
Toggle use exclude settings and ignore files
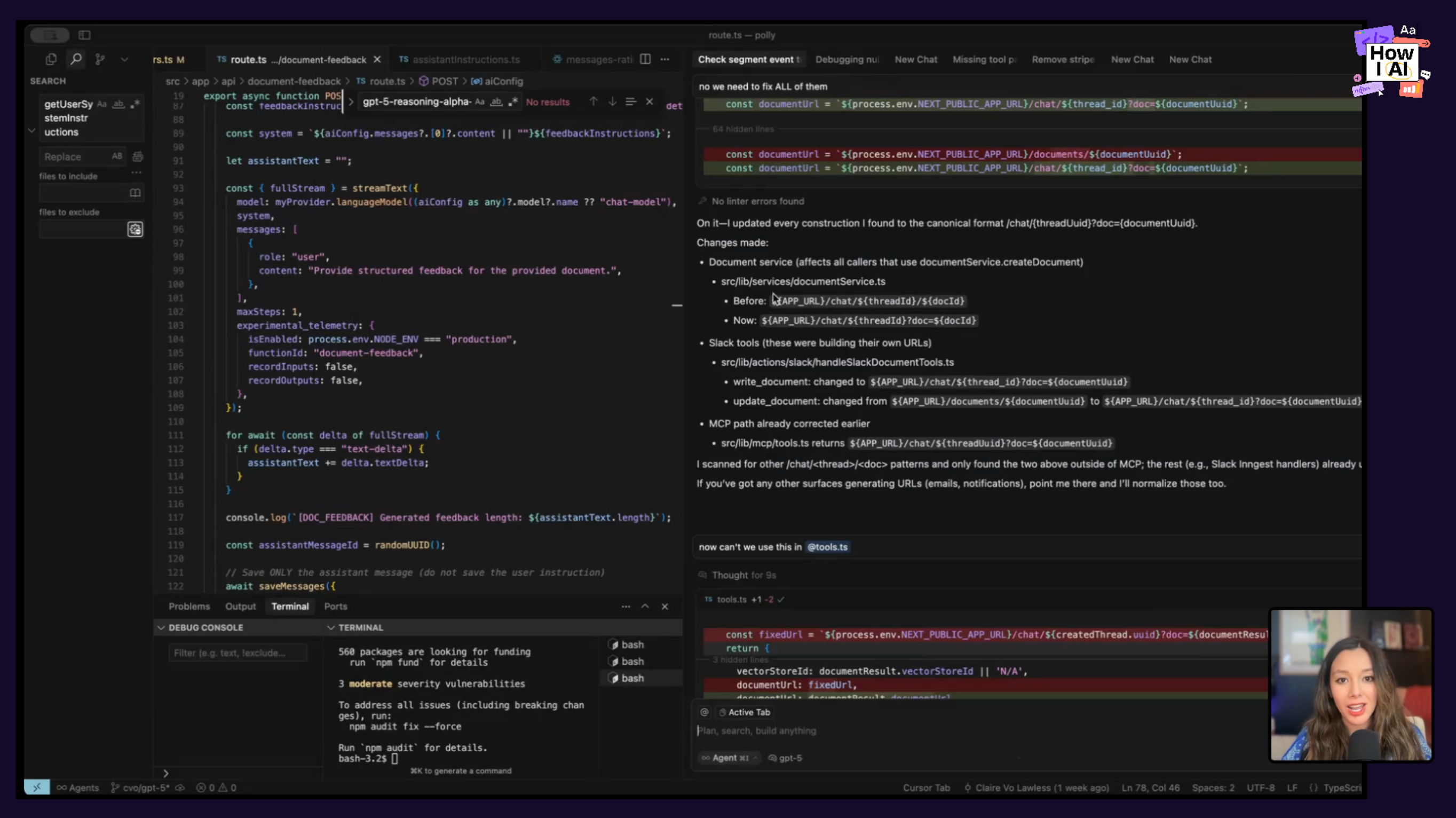point(135,229)
